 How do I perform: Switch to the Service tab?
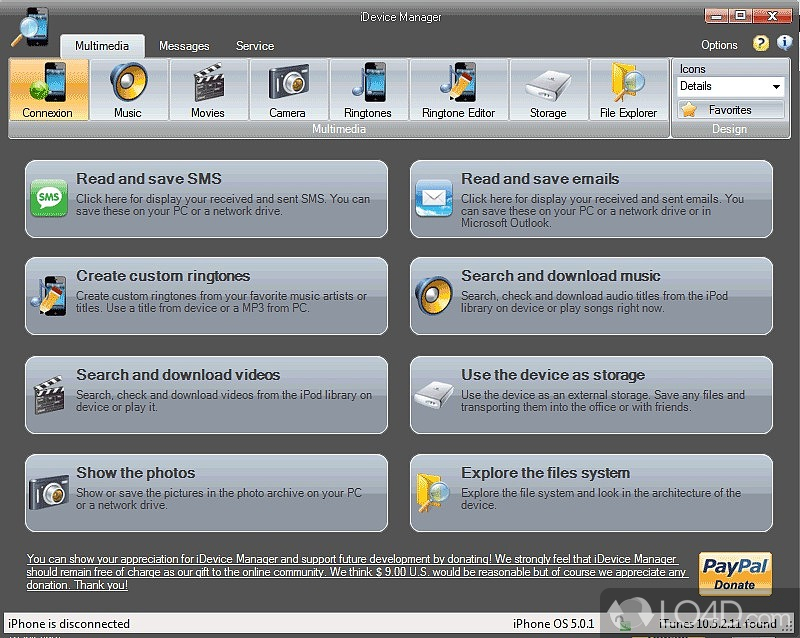click(255, 46)
